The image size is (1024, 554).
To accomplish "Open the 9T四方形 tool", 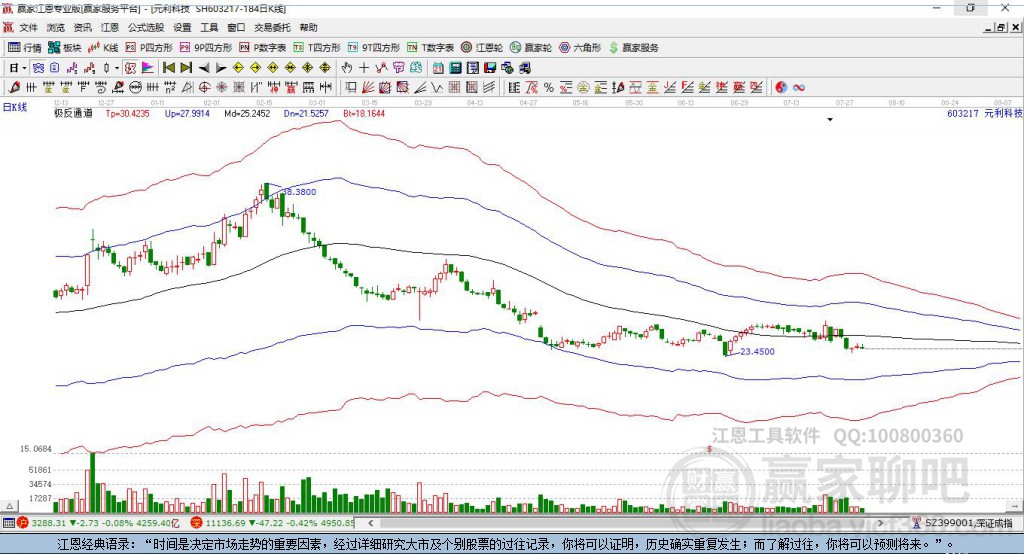I will click(374, 48).
